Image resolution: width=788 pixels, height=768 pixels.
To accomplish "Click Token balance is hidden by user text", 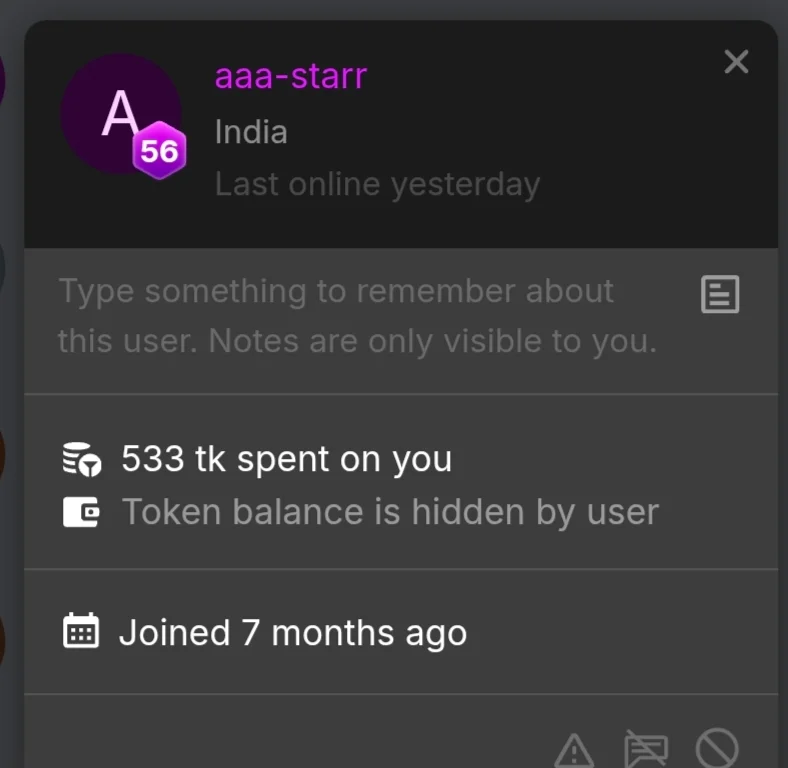I will pyautogui.click(x=390, y=512).
